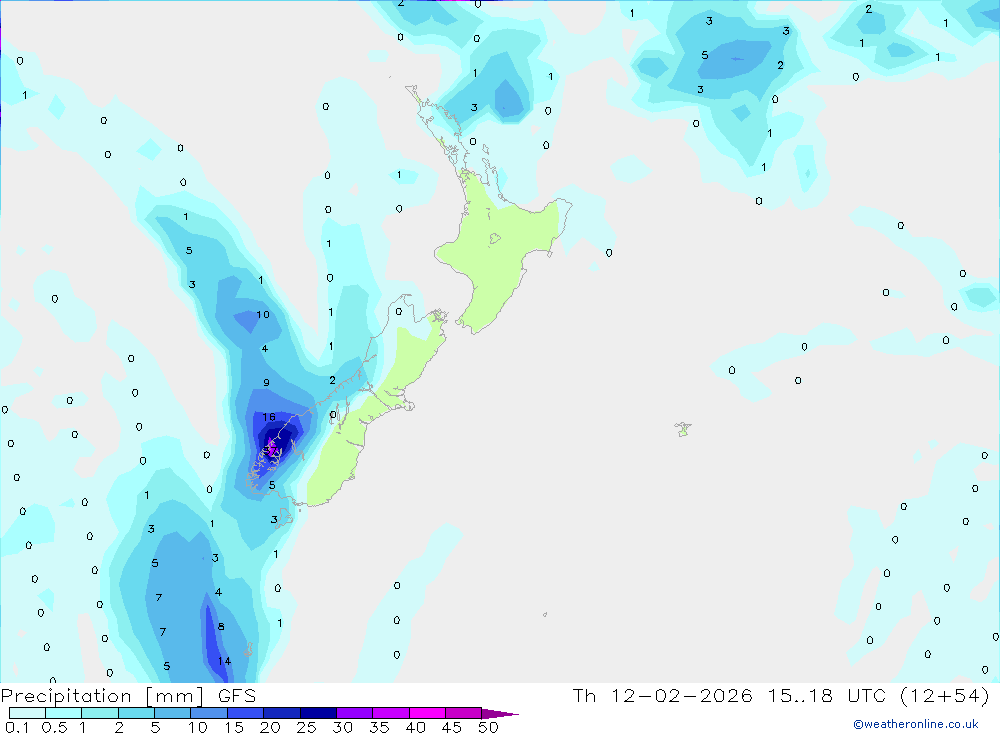This screenshot has height=733, width=1000.
Task: Click legend tick label '35'
Action: coord(379,727)
